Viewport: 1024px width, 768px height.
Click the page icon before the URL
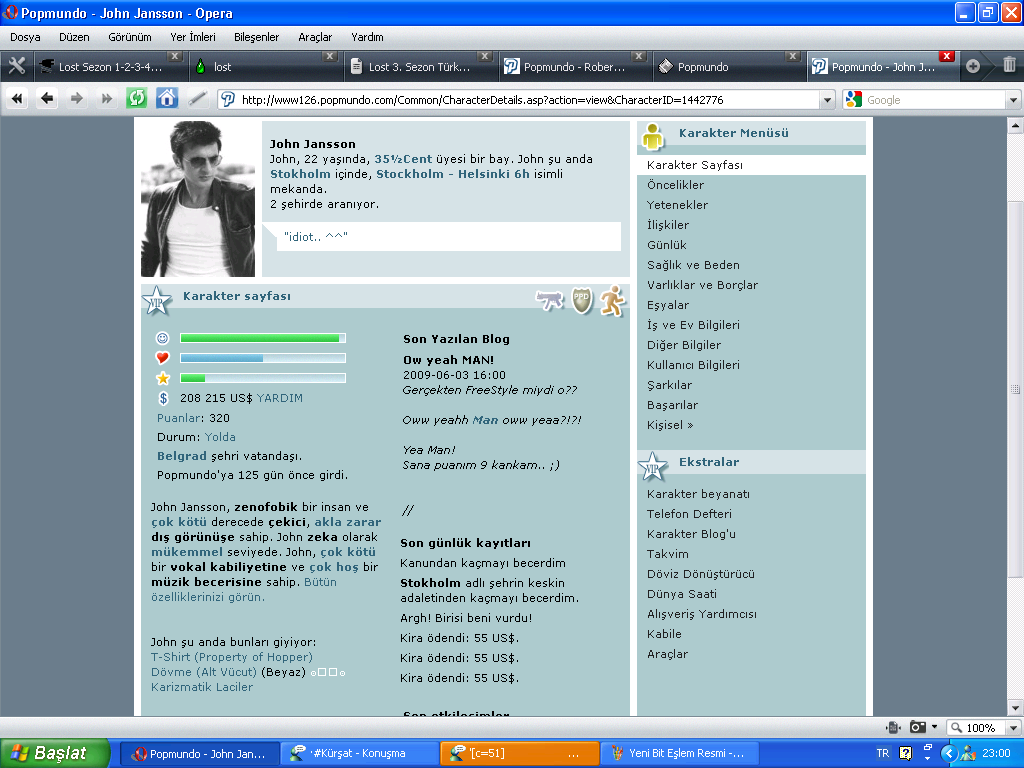(228, 99)
